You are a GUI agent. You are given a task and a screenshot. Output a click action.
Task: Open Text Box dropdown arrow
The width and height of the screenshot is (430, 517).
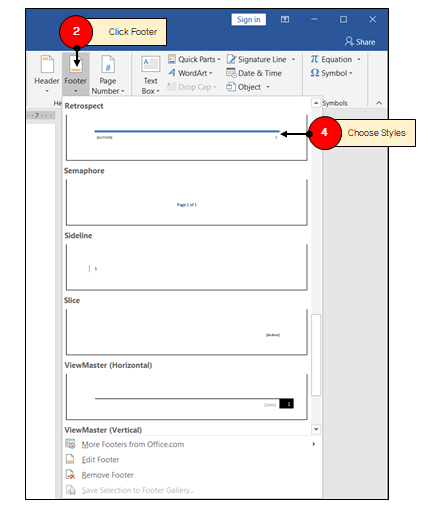tap(158, 91)
